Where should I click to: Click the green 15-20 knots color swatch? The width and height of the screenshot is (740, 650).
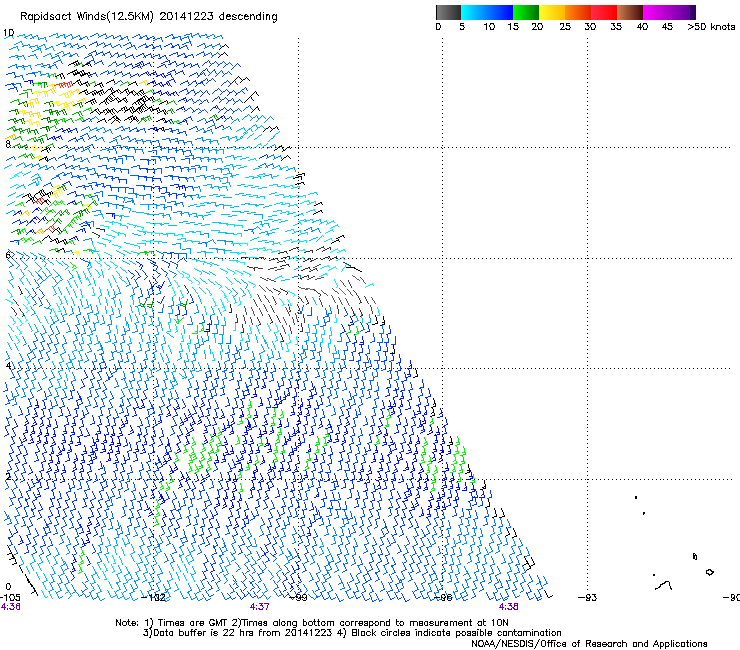[526, 12]
